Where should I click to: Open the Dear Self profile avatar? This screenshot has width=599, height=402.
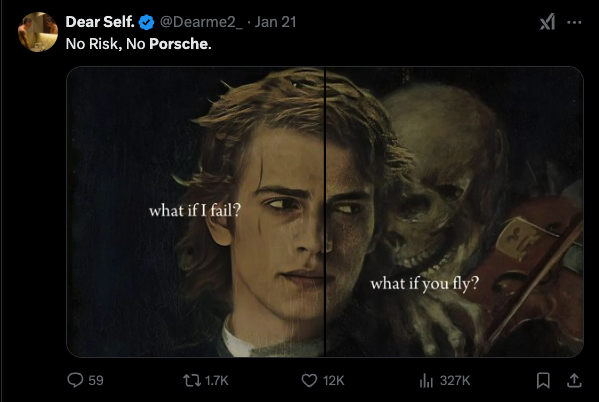(38, 32)
